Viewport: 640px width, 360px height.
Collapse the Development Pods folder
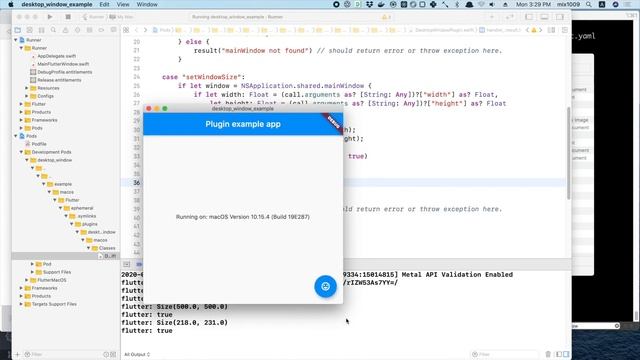tap(22, 152)
